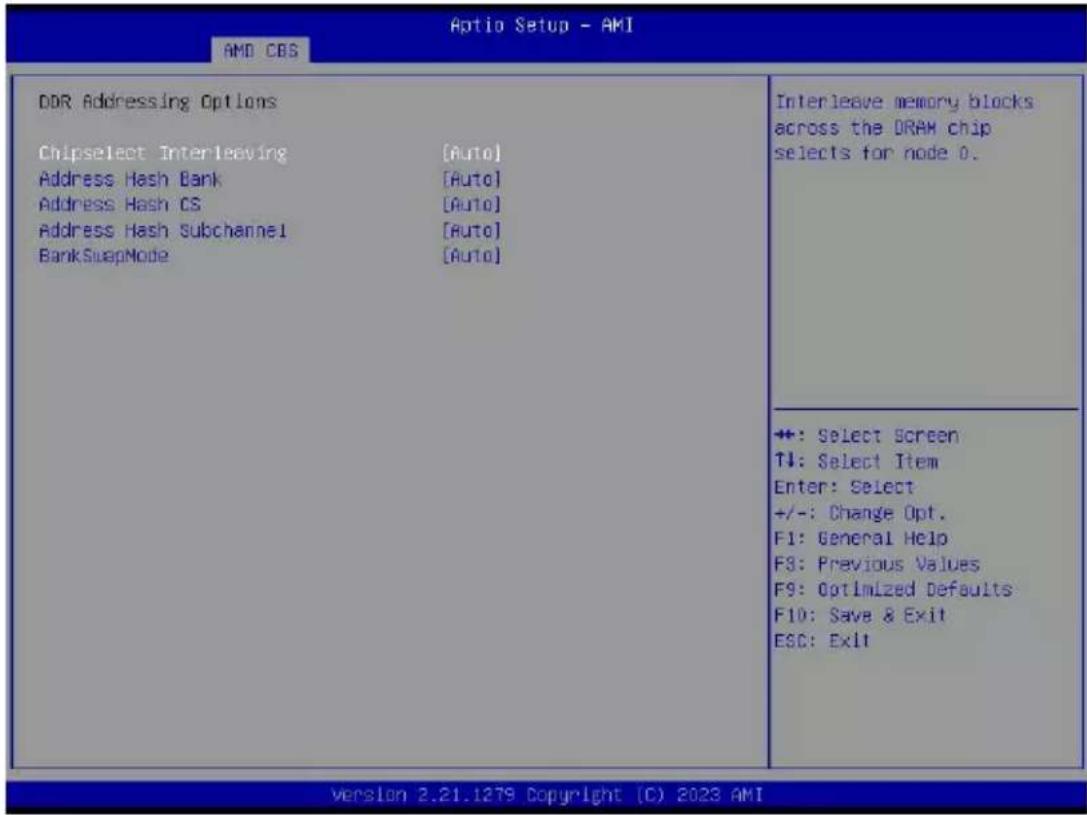Click the F10: Save & Exit hint
The height and width of the screenshot is (815, 1087).
pyautogui.click(x=860, y=615)
